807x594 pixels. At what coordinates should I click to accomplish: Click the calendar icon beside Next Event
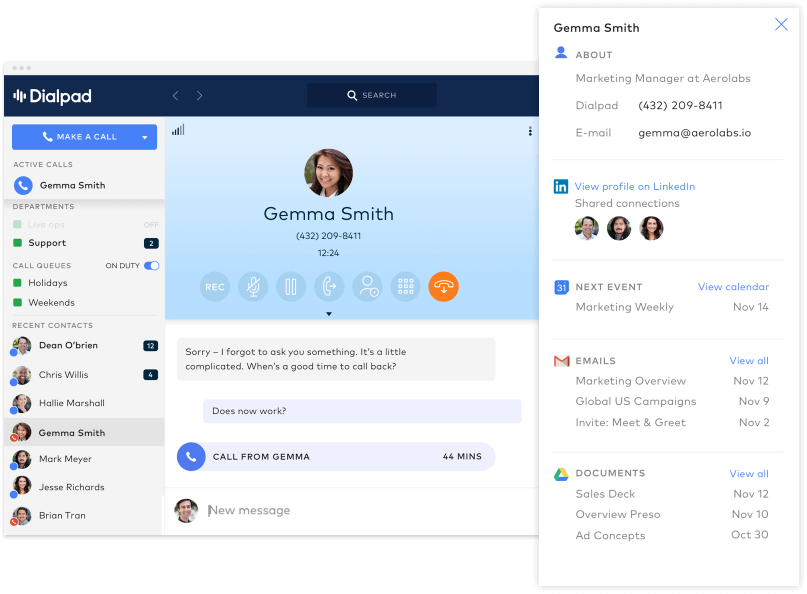pyautogui.click(x=561, y=287)
